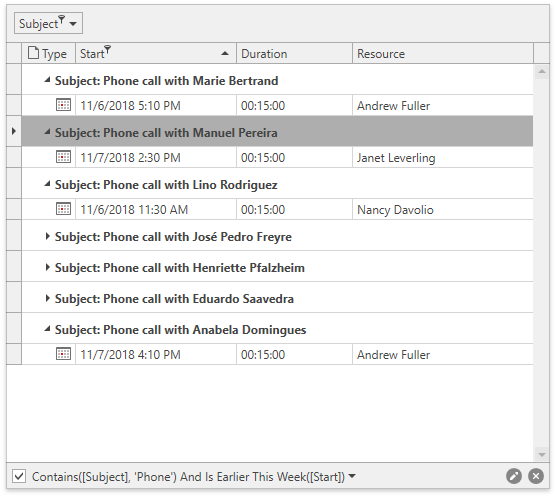Viewport: 556px width, 497px height.
Task: Expand the Eduardo Saavedra group
Action: [x=47, y=298]
